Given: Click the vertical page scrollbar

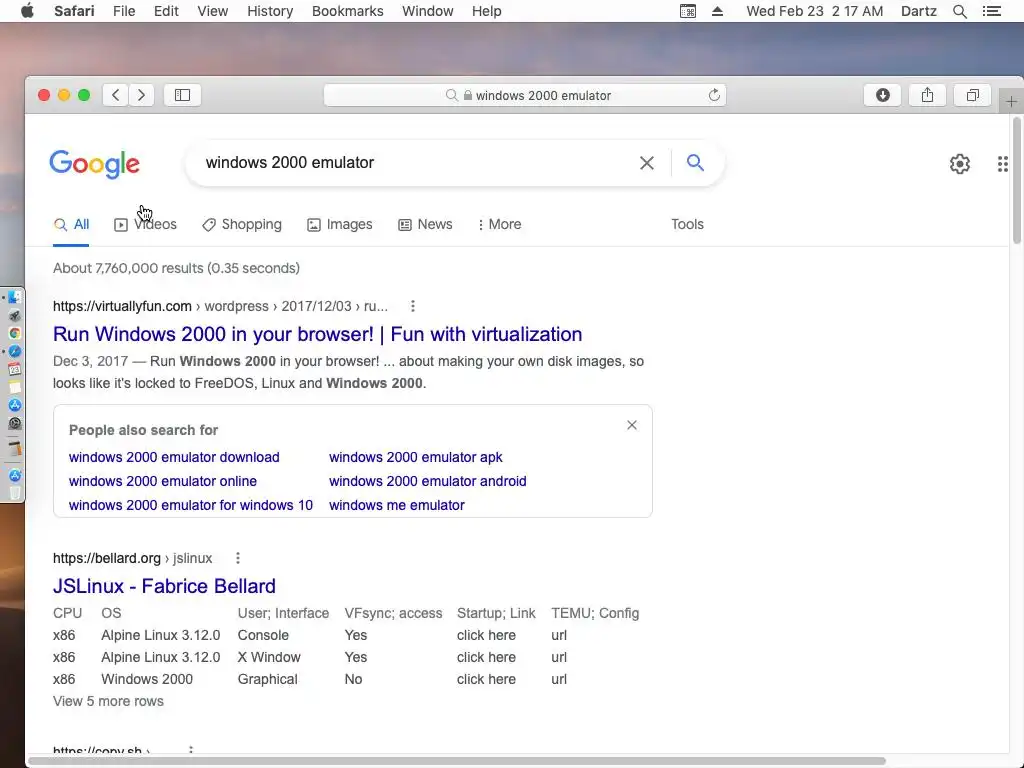Looking at the screenshot, I should 1017,180.
